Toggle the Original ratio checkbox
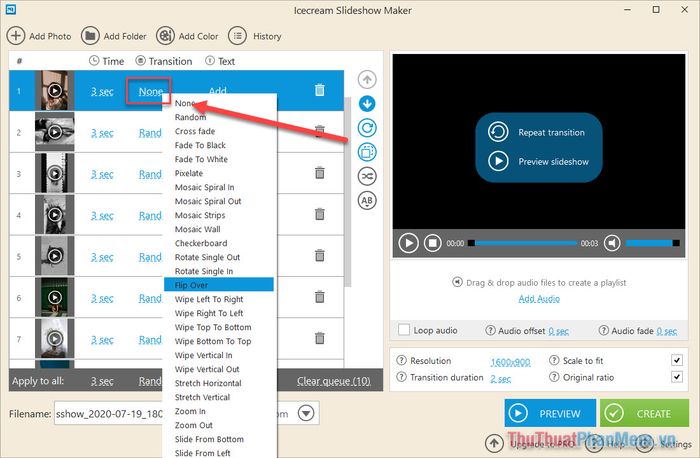Screen dimensions: 700x458 (677, 377)
